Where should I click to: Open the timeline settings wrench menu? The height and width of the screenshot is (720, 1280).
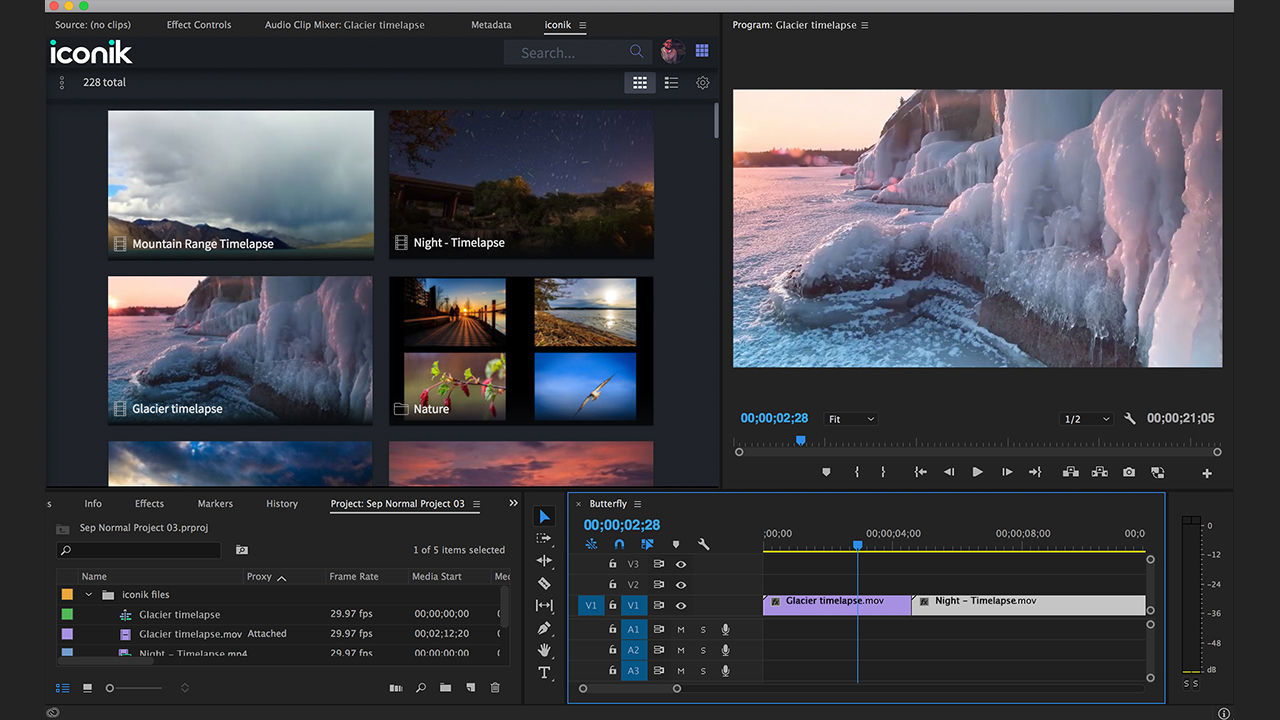point(705,544)
